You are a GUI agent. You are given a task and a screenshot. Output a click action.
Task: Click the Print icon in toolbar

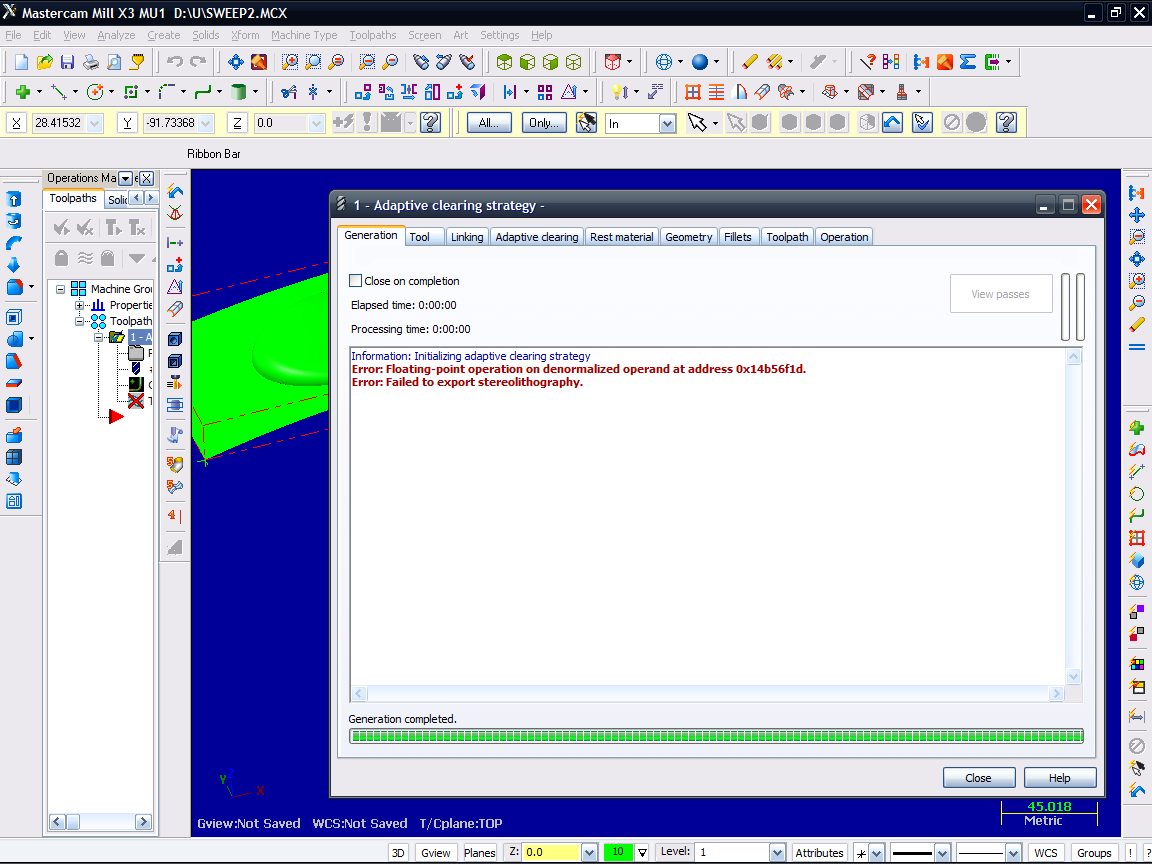90,62
